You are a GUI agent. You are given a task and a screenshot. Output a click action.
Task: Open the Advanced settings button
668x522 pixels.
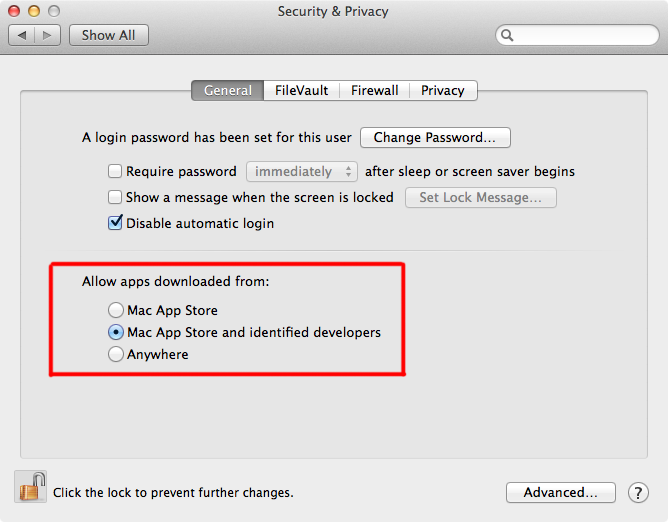coord(561,493)
